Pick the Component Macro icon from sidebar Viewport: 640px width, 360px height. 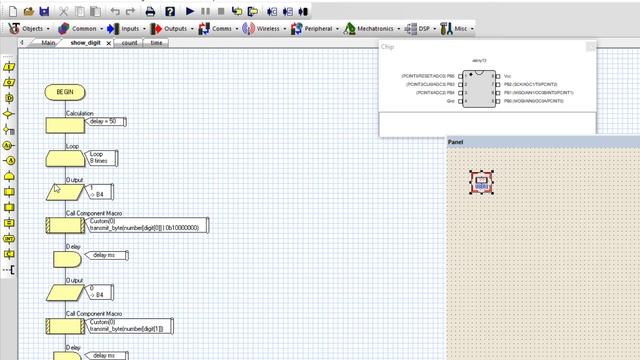coord(9,207)
